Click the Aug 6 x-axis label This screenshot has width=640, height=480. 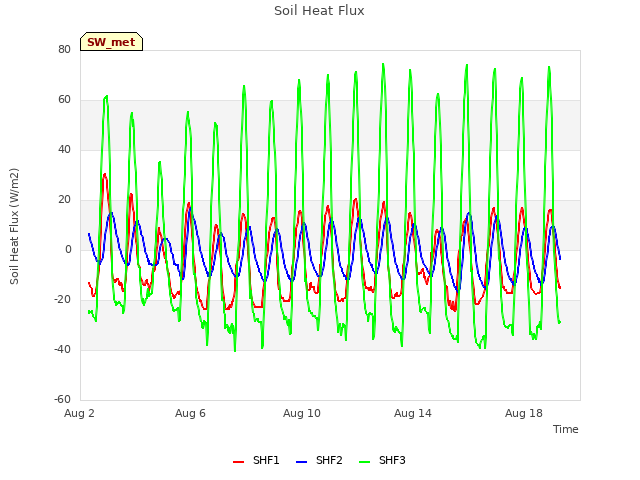click(x=190, y=413)
